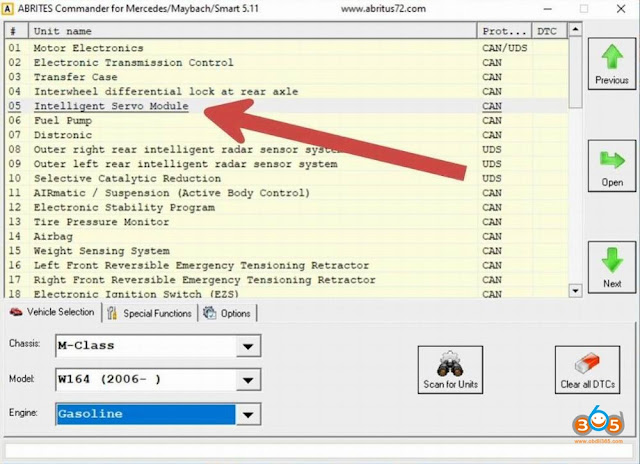
Task: Click the Unit name column header
Action: [253, 31]
